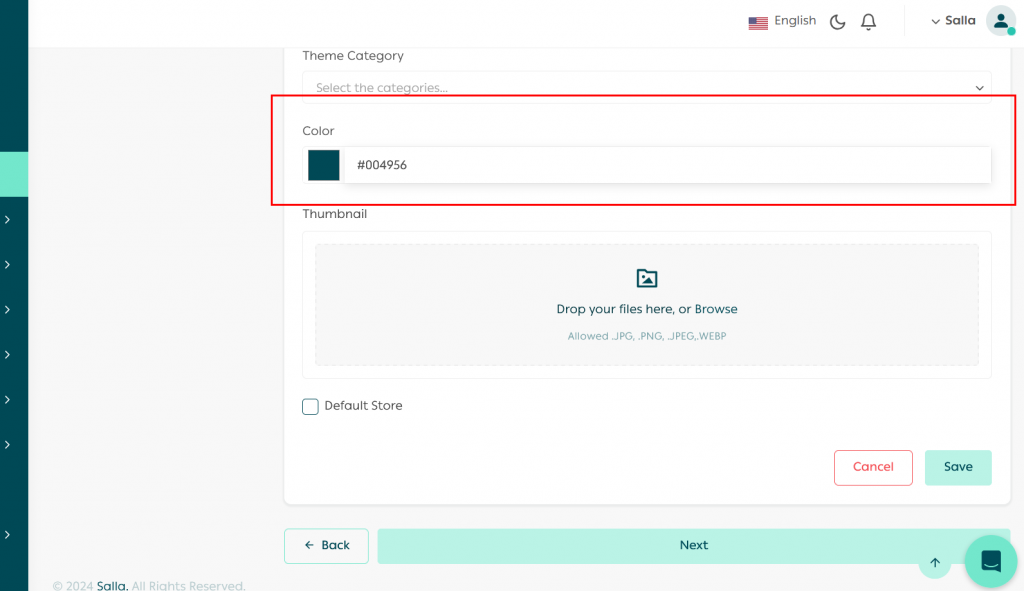
Task: Open the chat widget in bottom corner
Action: coord(990,561)
